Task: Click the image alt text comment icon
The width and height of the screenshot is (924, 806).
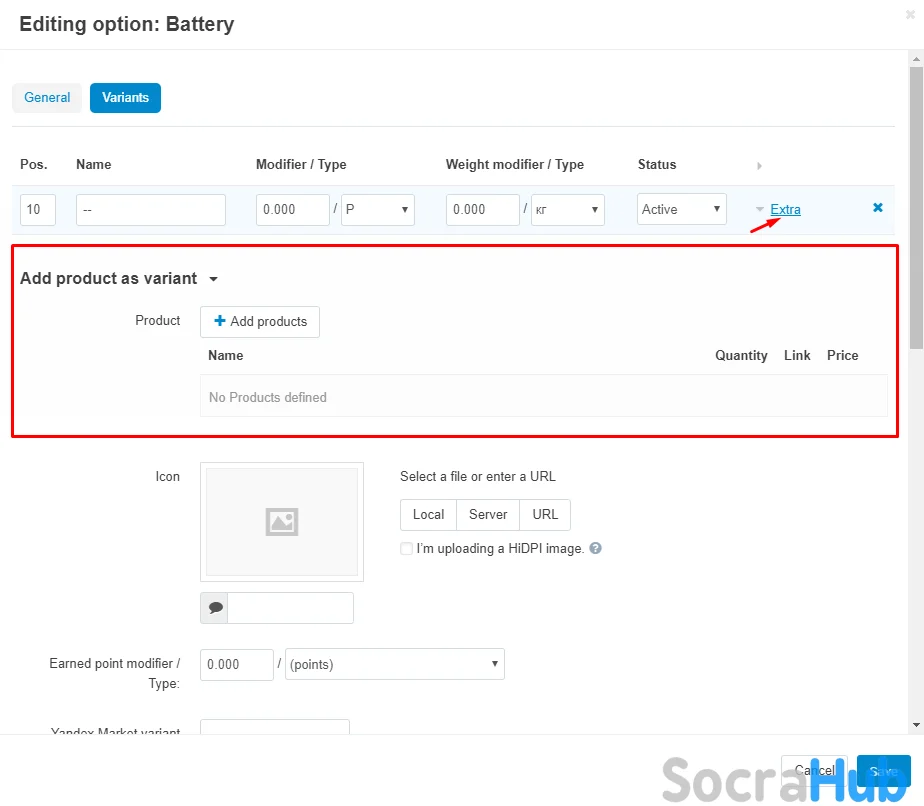Action: (x=214, y=608)
